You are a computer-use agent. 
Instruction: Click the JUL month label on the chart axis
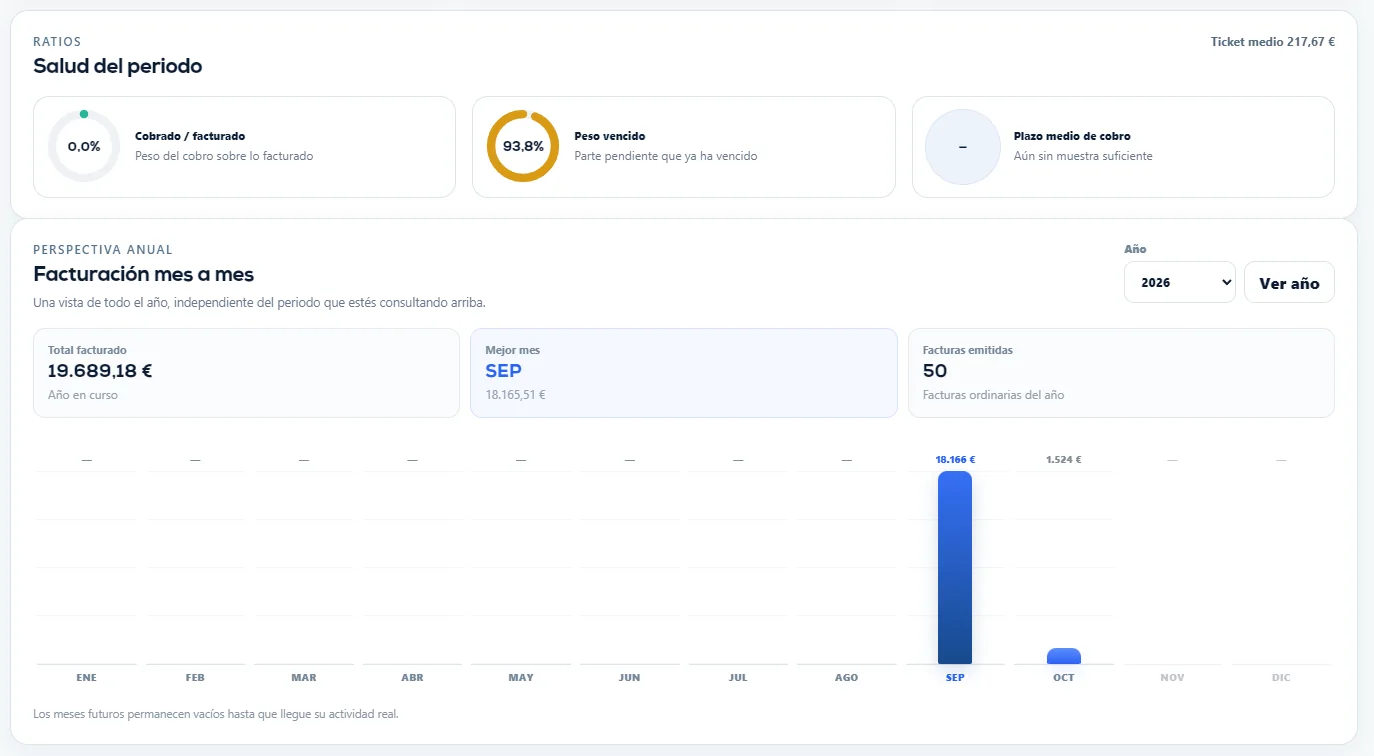coord(738,678)
